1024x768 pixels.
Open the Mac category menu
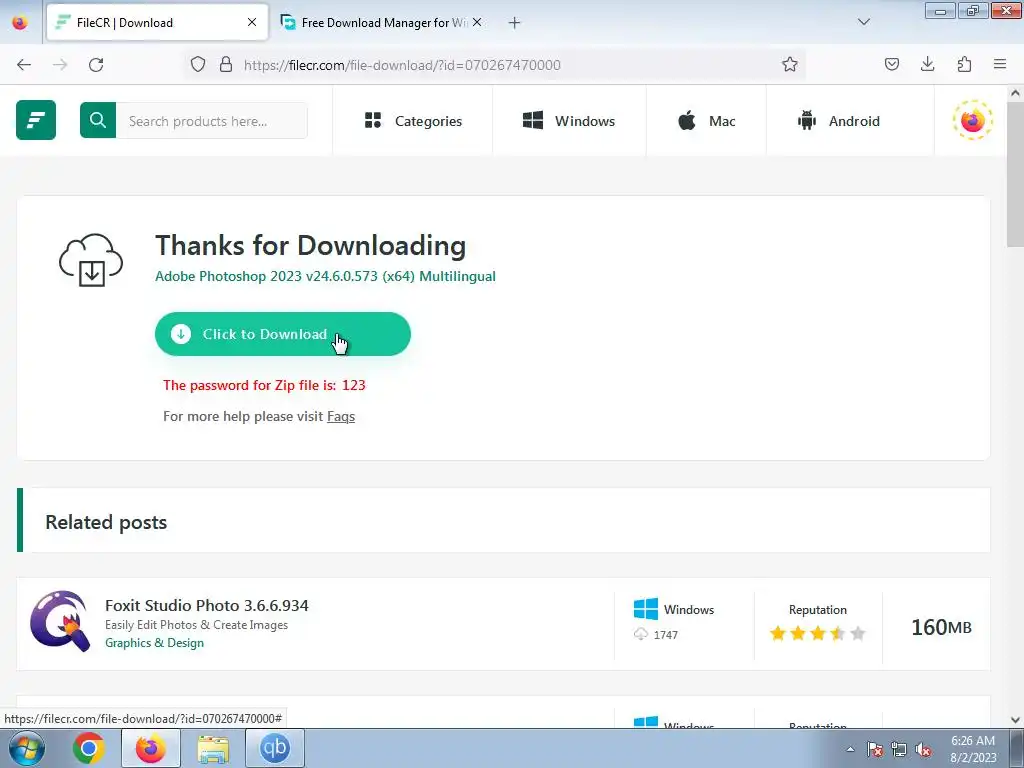[707, 121]
